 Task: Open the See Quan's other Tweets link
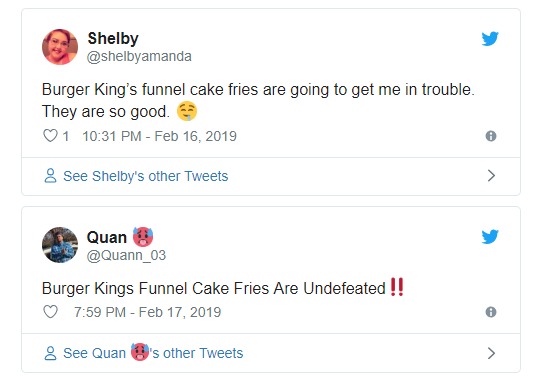coord(153,353)
